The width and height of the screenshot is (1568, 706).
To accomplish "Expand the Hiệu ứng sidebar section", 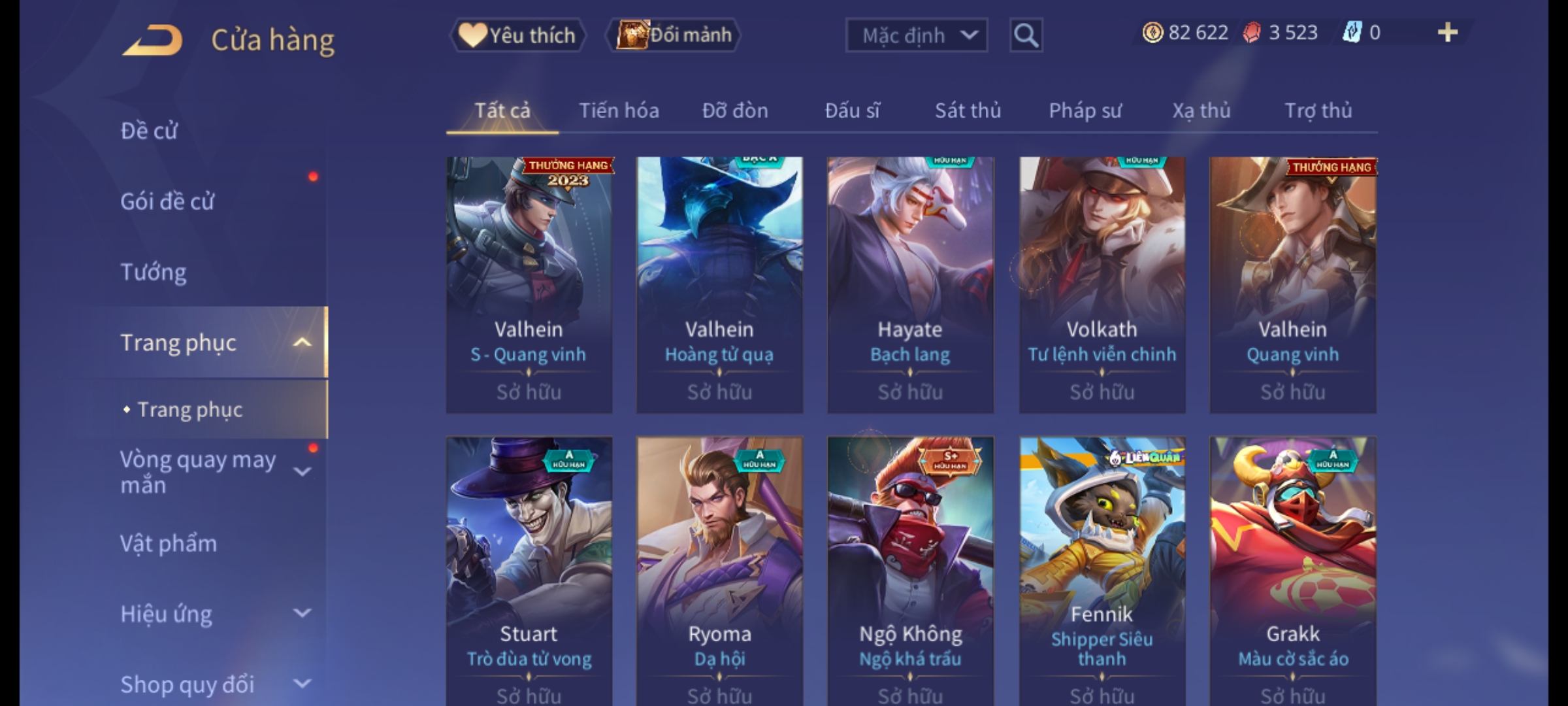I will point(302,613).
